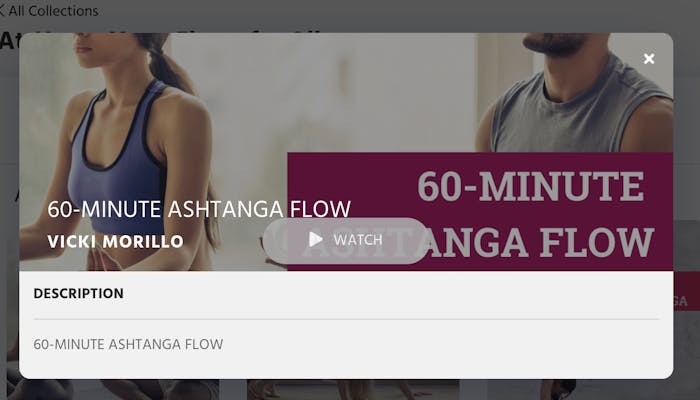Image resolution: width=700 pixels, height=400 pixels.
Task: Click the maroon banner's 60-MINUTE text
Action: pyautogui.click(x=530, y=186)
